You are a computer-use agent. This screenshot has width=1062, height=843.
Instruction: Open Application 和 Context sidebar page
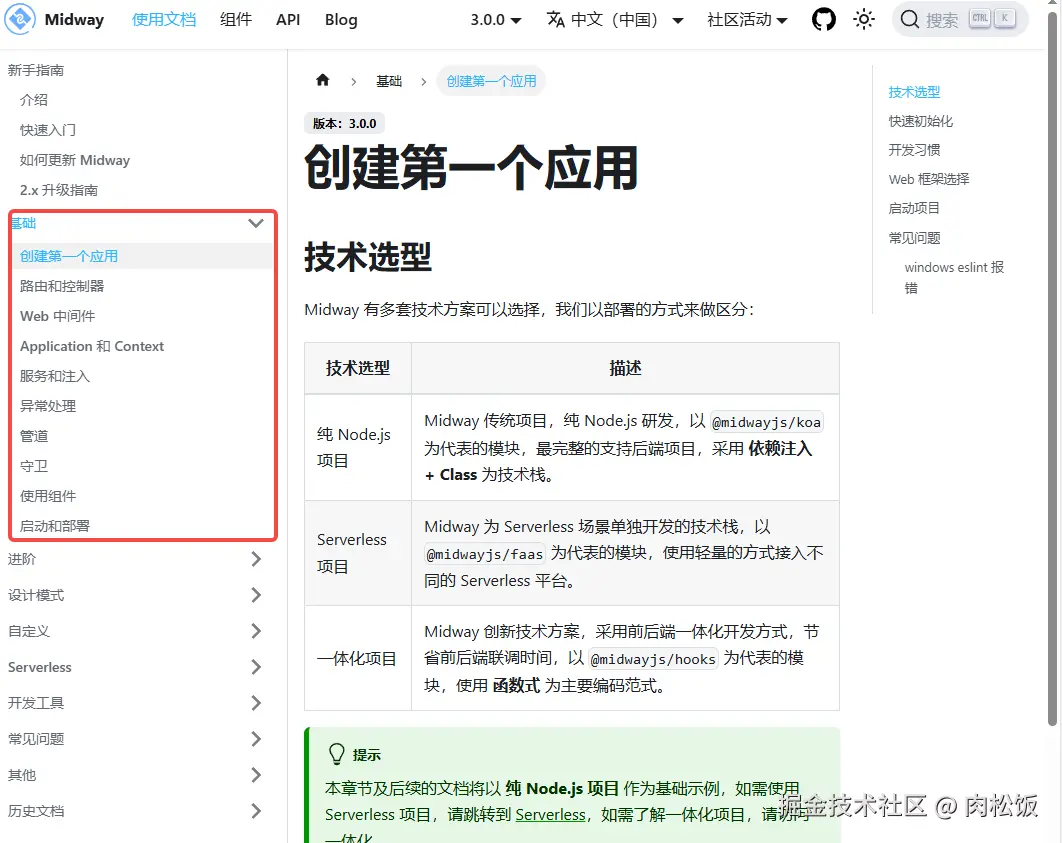tap(92, 346)
